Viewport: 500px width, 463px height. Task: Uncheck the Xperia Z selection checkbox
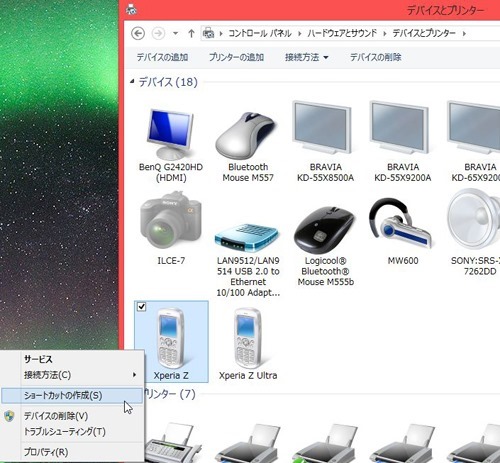(142, 307)
